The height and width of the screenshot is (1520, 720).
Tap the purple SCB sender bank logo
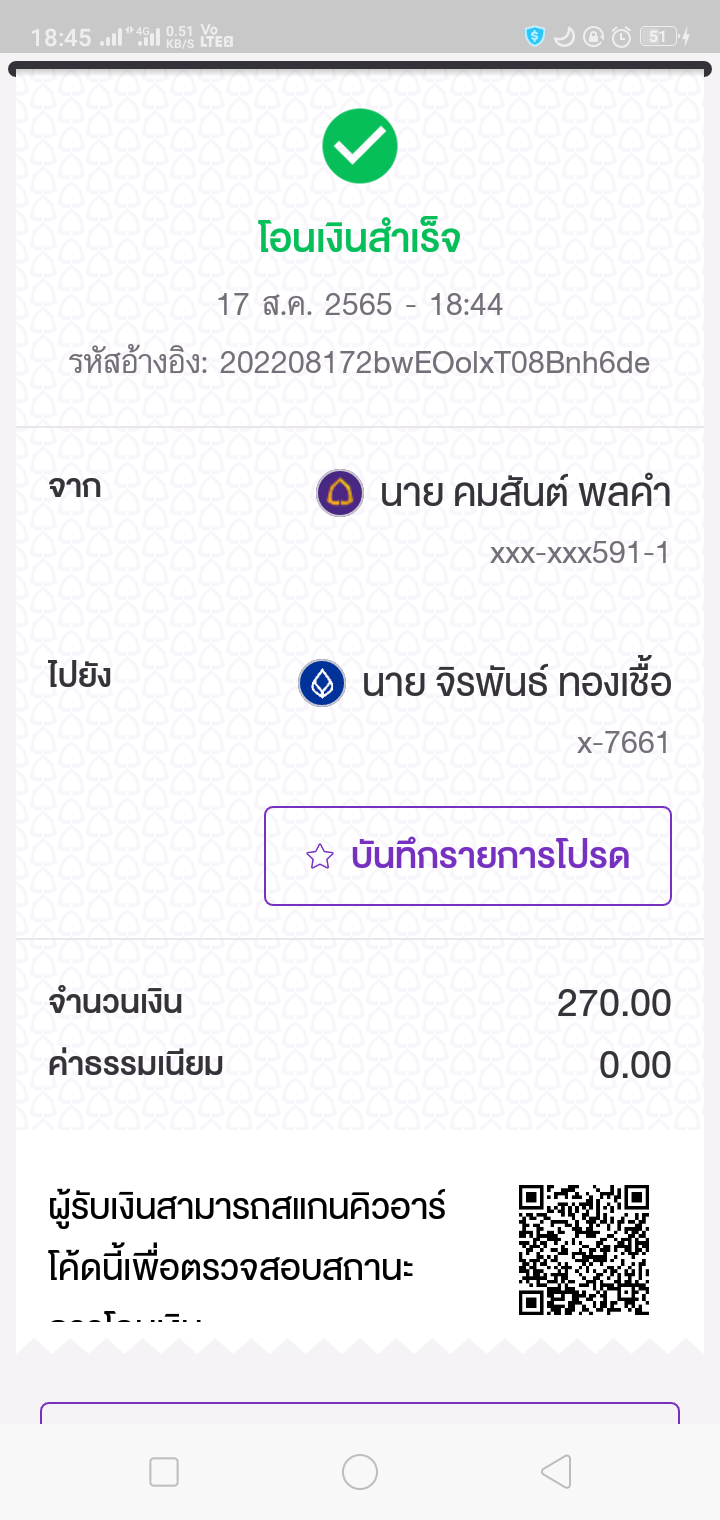tap(340, 493)
